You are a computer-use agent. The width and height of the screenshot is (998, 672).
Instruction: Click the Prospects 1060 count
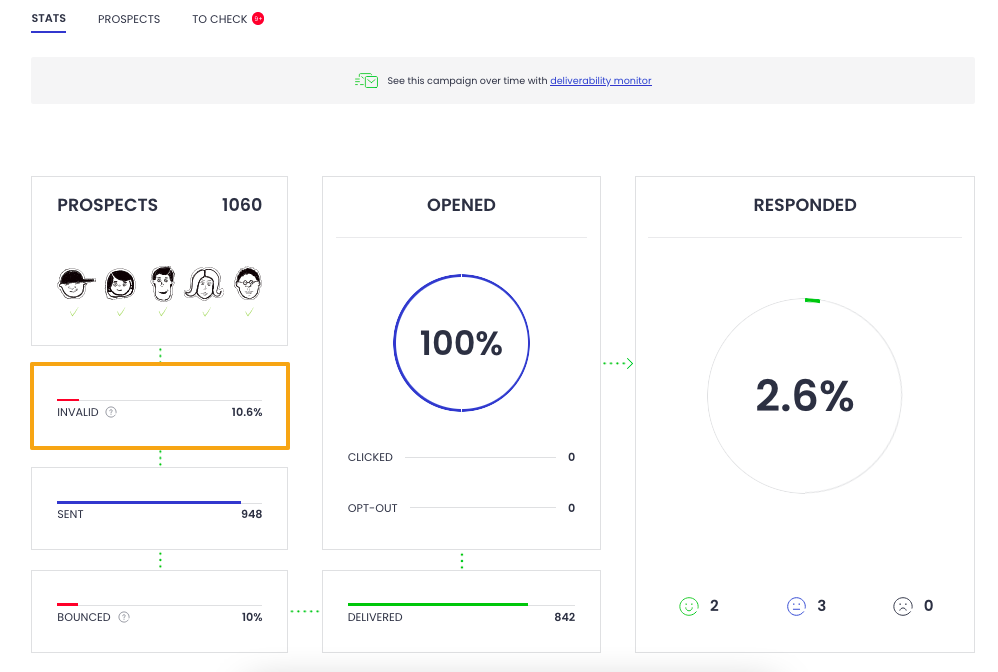pos(241,205)
